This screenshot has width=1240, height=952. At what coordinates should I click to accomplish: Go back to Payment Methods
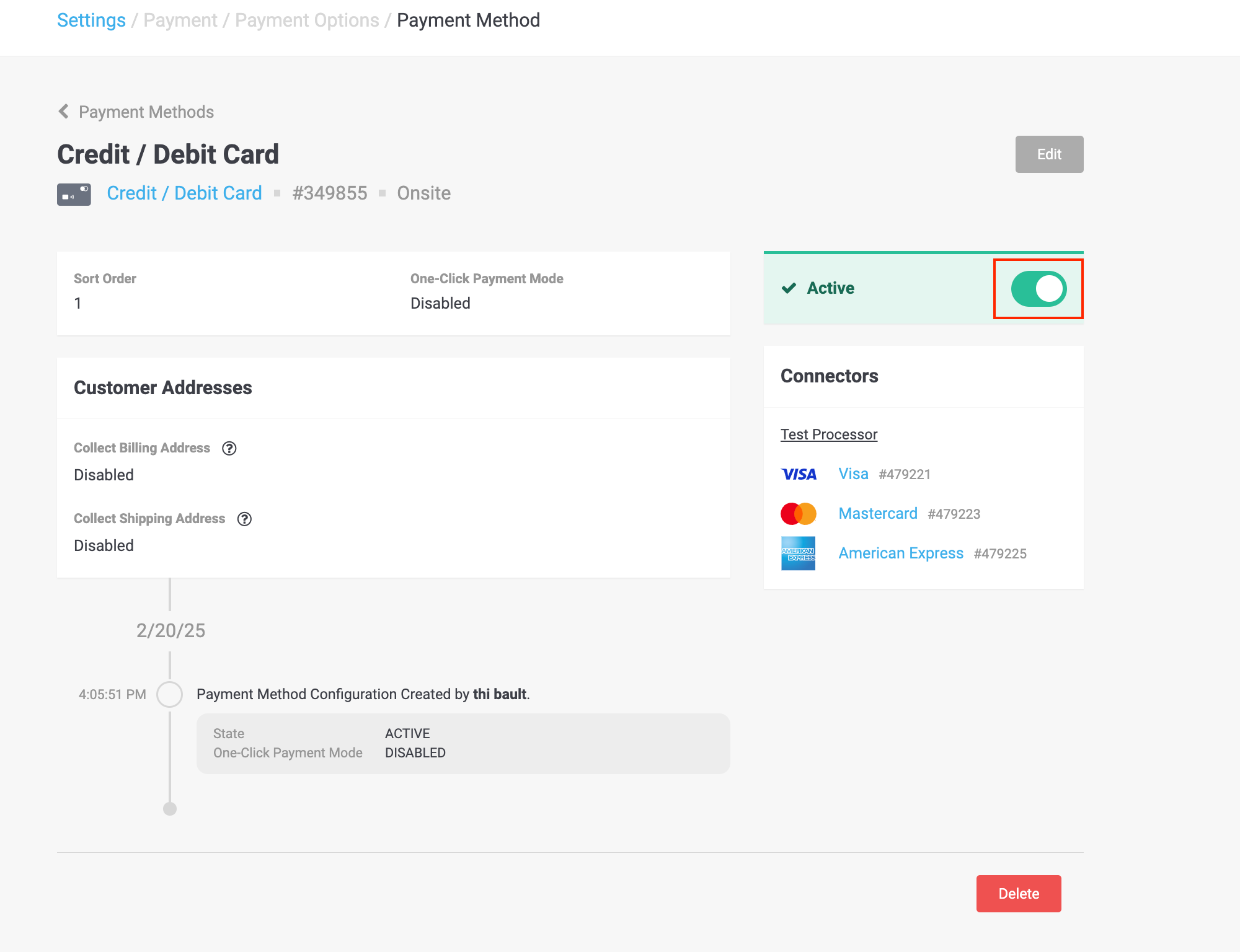[146, 112]
